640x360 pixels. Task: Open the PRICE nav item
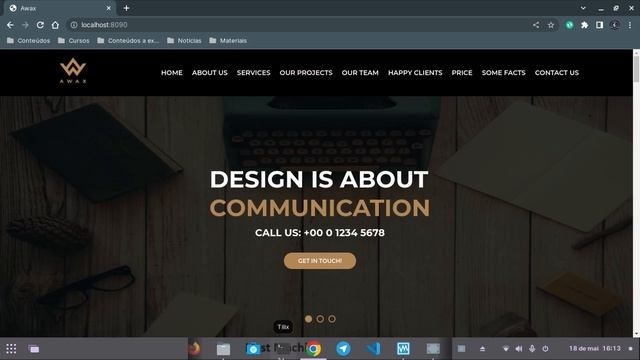pyautogui.click(x=462, y=73)
